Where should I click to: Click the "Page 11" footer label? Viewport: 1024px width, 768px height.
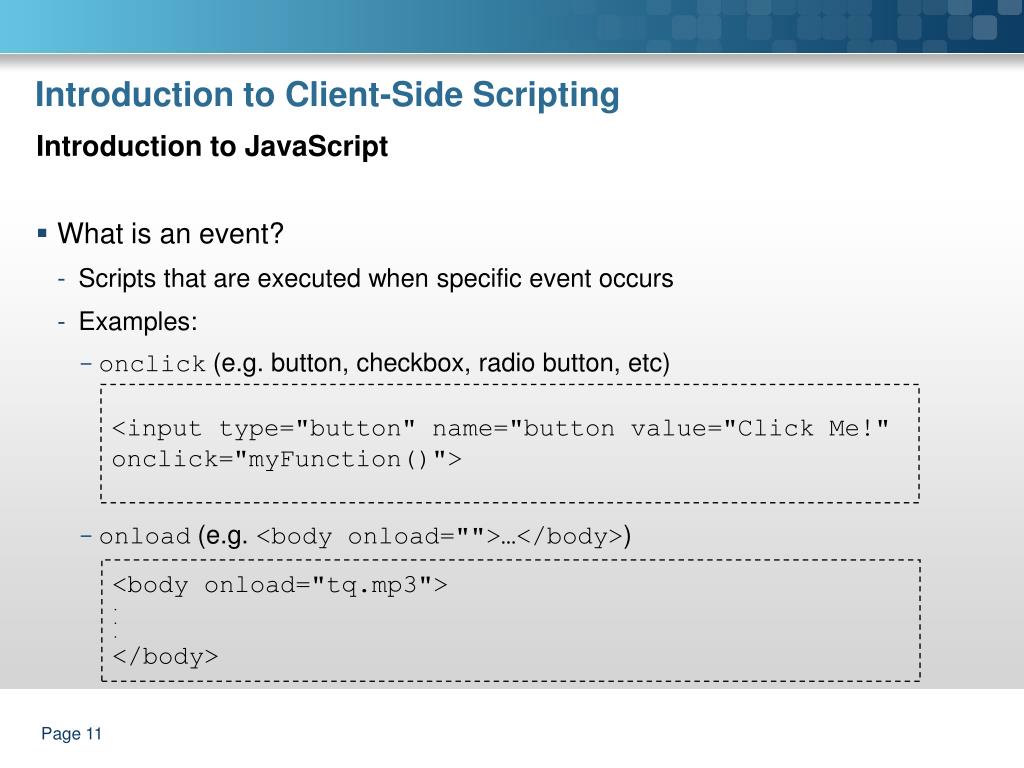[72, 735]
